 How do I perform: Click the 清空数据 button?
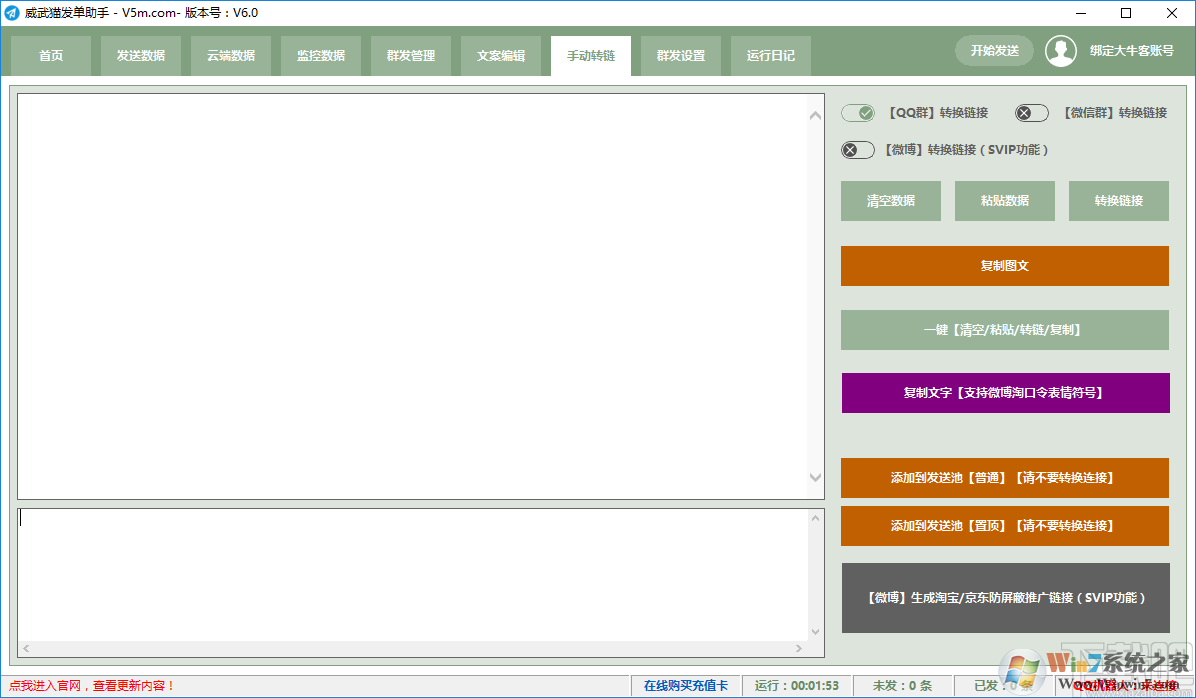pyautogui.click(x=890, y=201)
